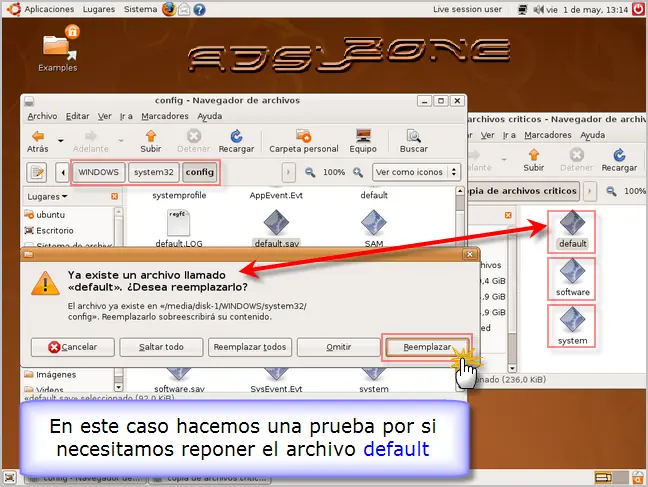Open the Sistema panel menu
This screenshot has height=487, width=648.
coord(140,9)
